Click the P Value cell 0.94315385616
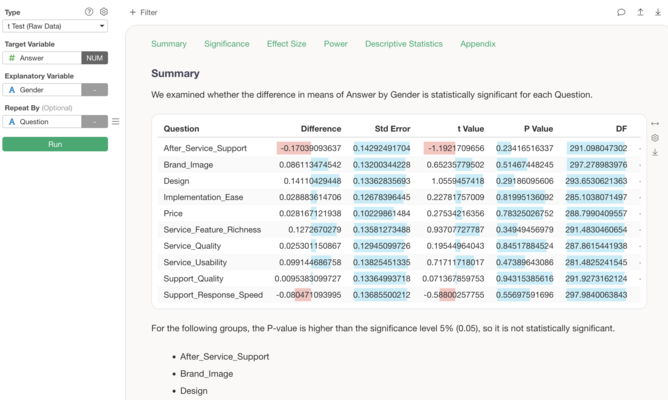 point(524,279)
